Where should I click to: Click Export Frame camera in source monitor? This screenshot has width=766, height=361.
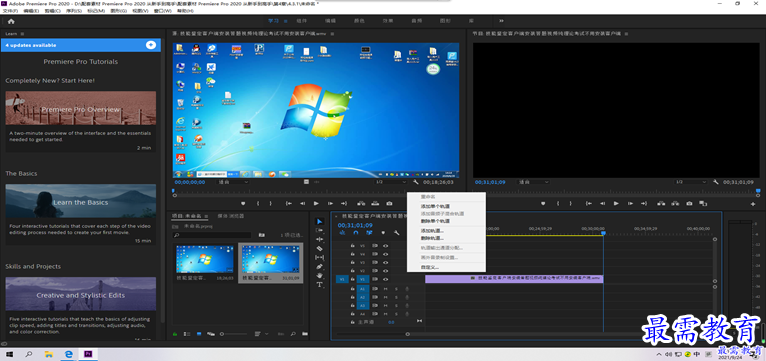point(389,203)
